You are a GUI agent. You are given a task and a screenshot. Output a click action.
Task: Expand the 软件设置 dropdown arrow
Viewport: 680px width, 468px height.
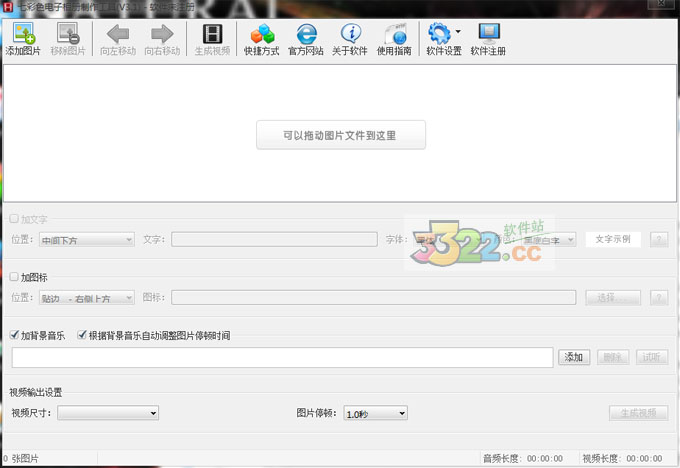[x=458, y=33]
